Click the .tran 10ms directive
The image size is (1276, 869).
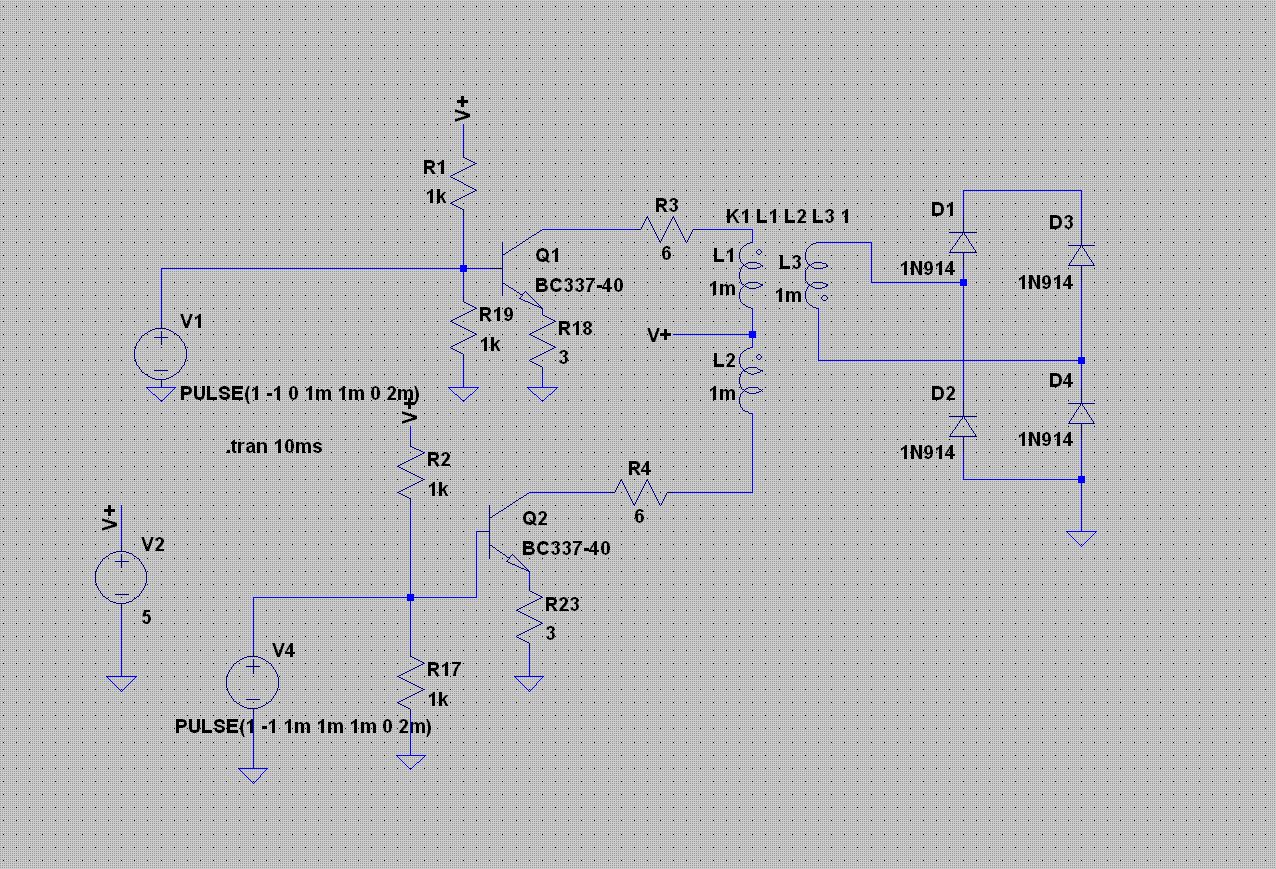coord(275,446)
